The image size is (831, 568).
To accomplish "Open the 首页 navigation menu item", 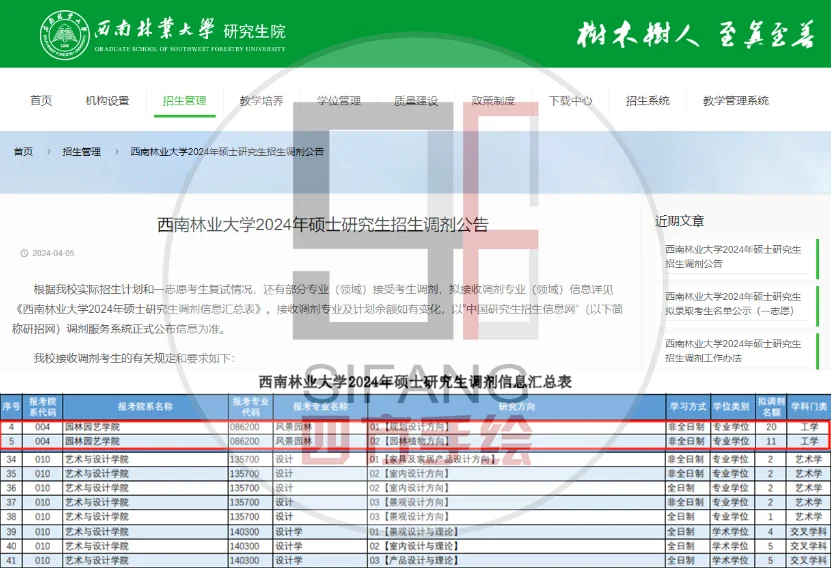I will 41,101.
